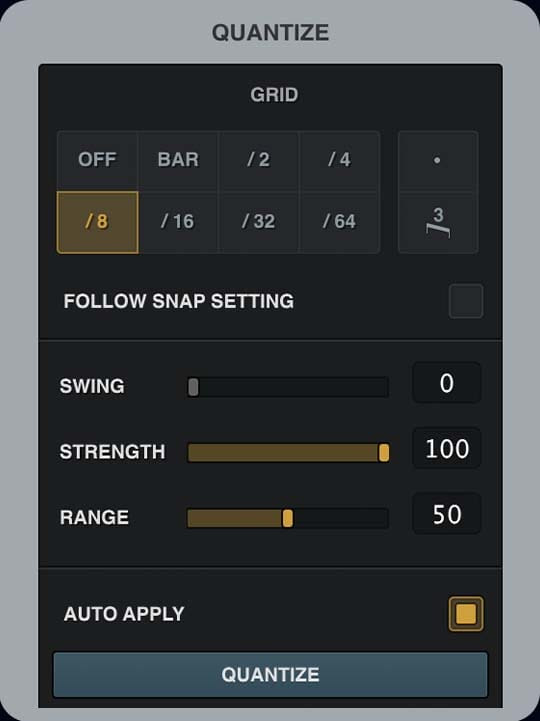Select the triplet grid modifier icon
Viewport: 540px width, 721px height.
[438, 222]
